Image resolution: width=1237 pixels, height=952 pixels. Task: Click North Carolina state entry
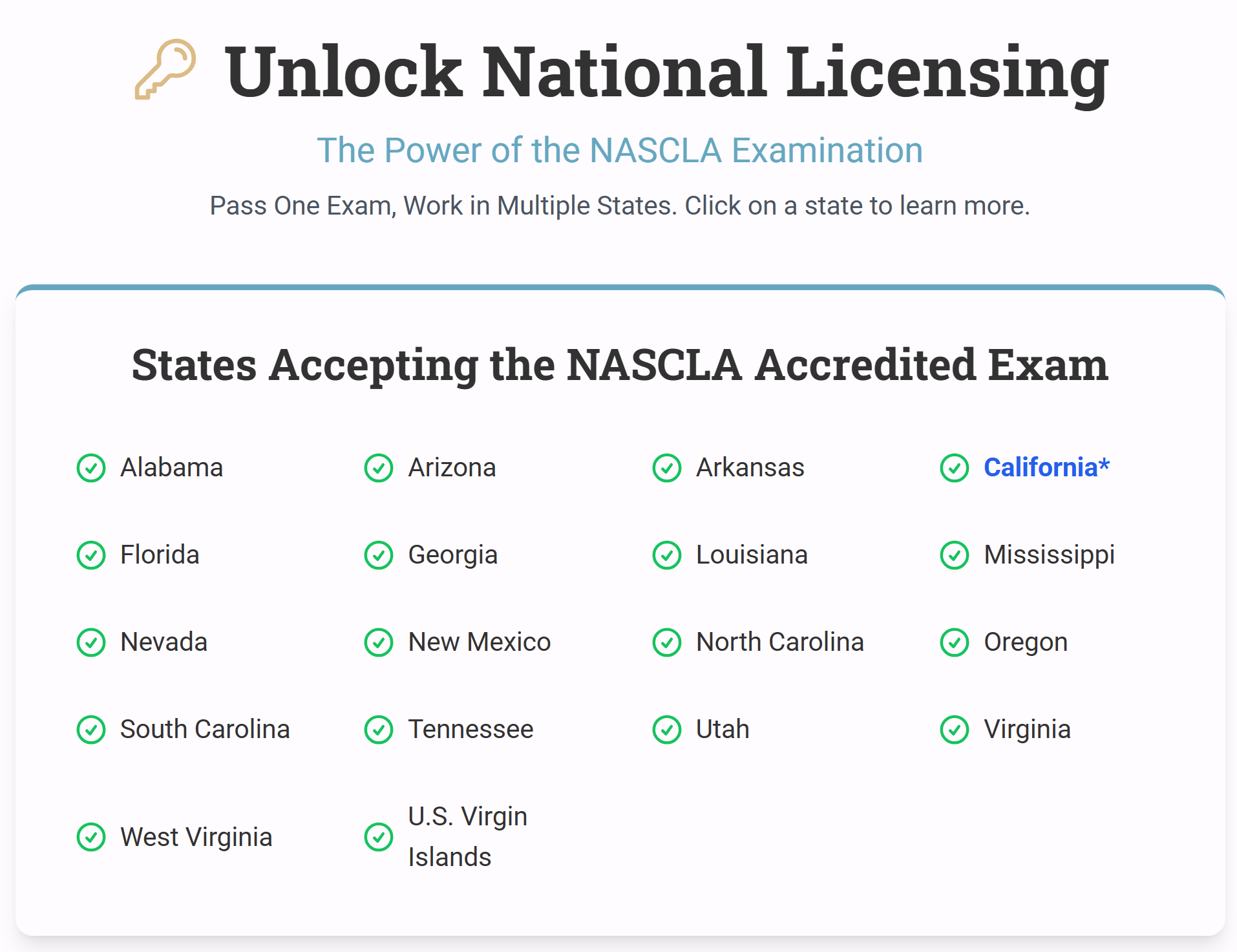click(x=779, y=642)
